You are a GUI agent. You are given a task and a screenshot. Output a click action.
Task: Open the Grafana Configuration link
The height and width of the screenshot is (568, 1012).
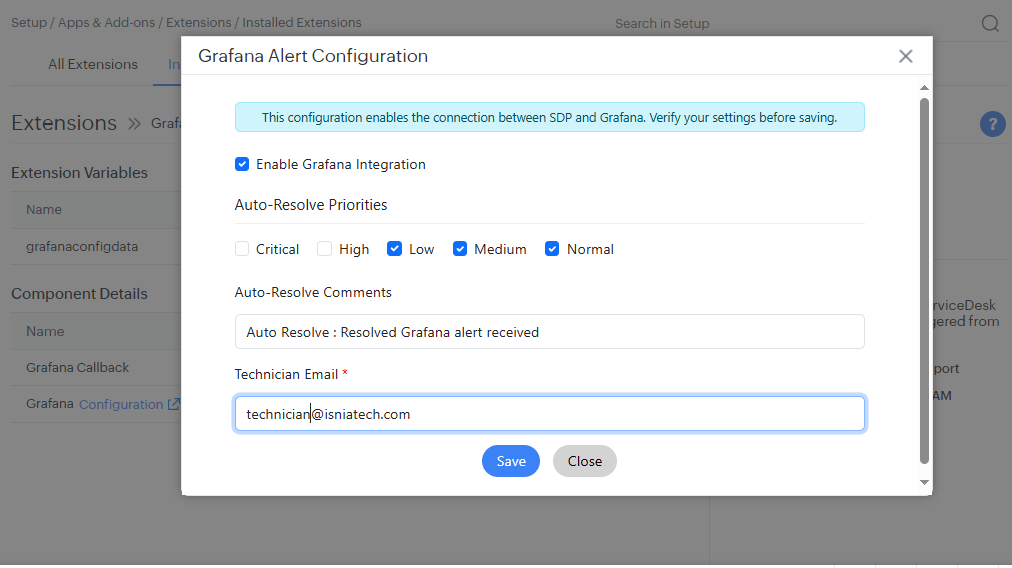(121, 404)
